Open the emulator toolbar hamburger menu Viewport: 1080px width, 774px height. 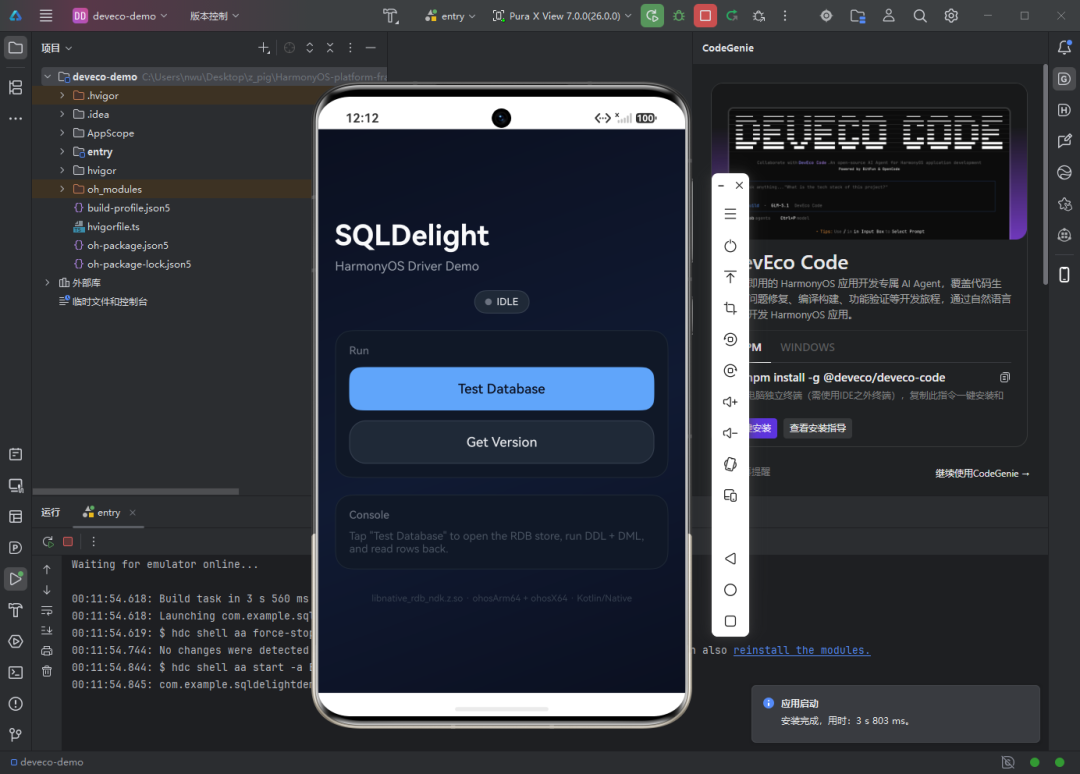click(730, 214)
